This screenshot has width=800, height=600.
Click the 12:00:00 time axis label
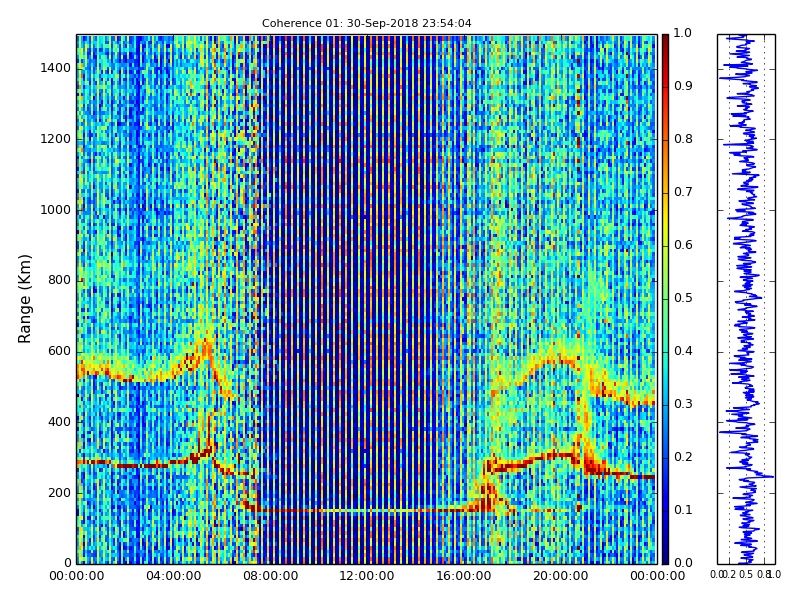click(x=367, y=577)
